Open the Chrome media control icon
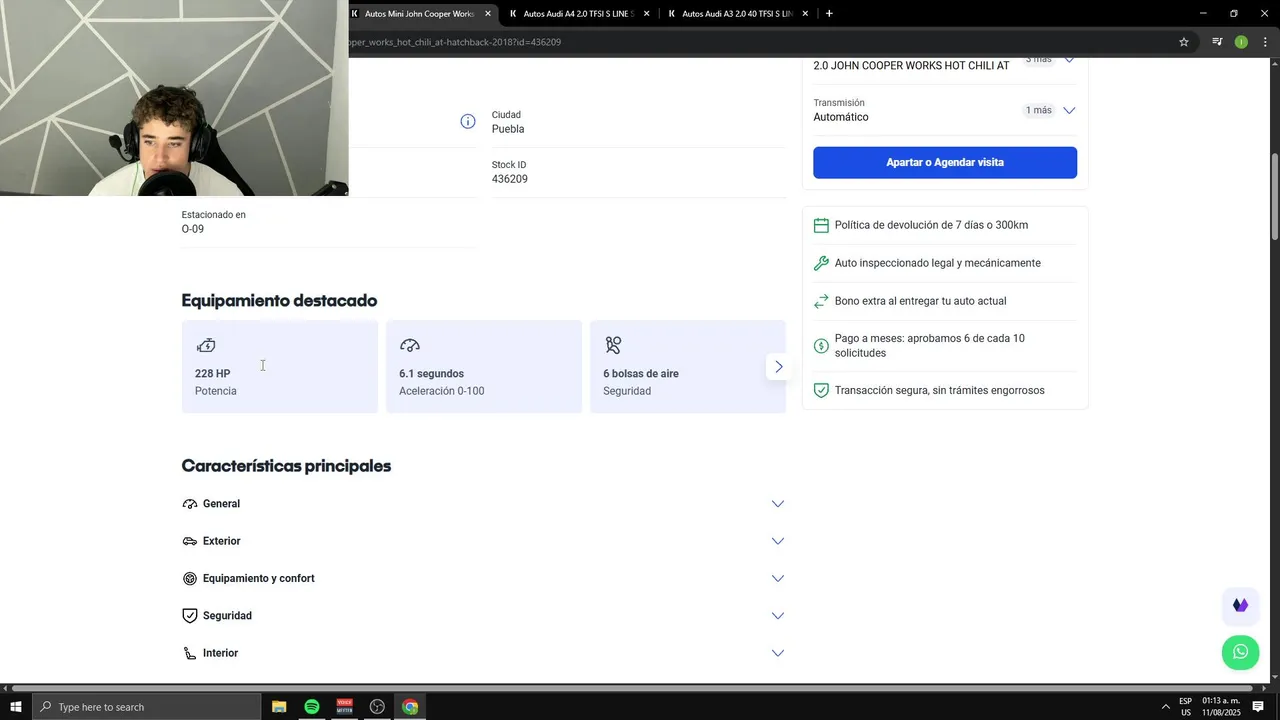The image size is (1280, 720). pyautogui.click(x=1217, y=42)
